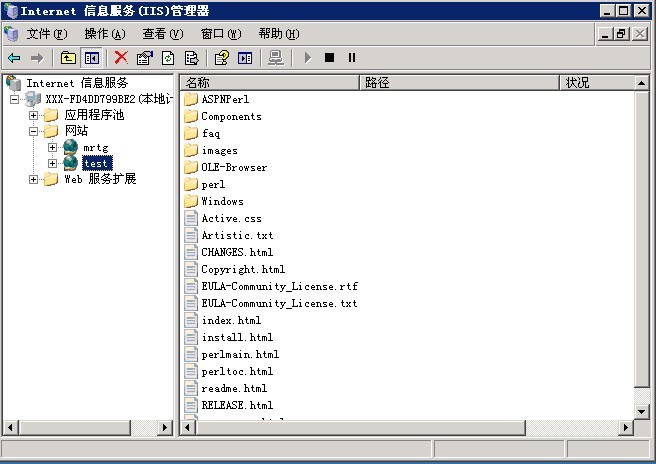The width and height of the screenshot is (656, 464).
Task: Open the Properties toolbar icon
Action: click(x=145, y=58)
